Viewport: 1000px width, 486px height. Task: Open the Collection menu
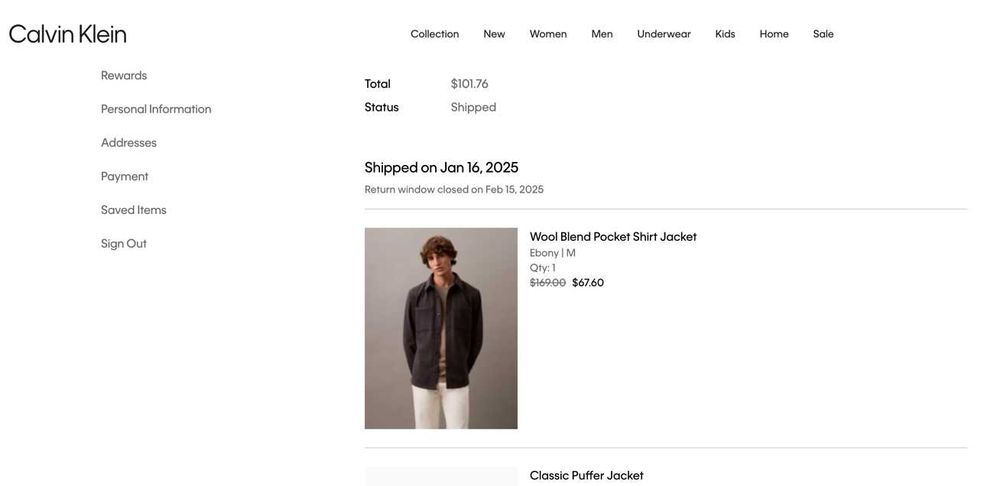(434, 34)
